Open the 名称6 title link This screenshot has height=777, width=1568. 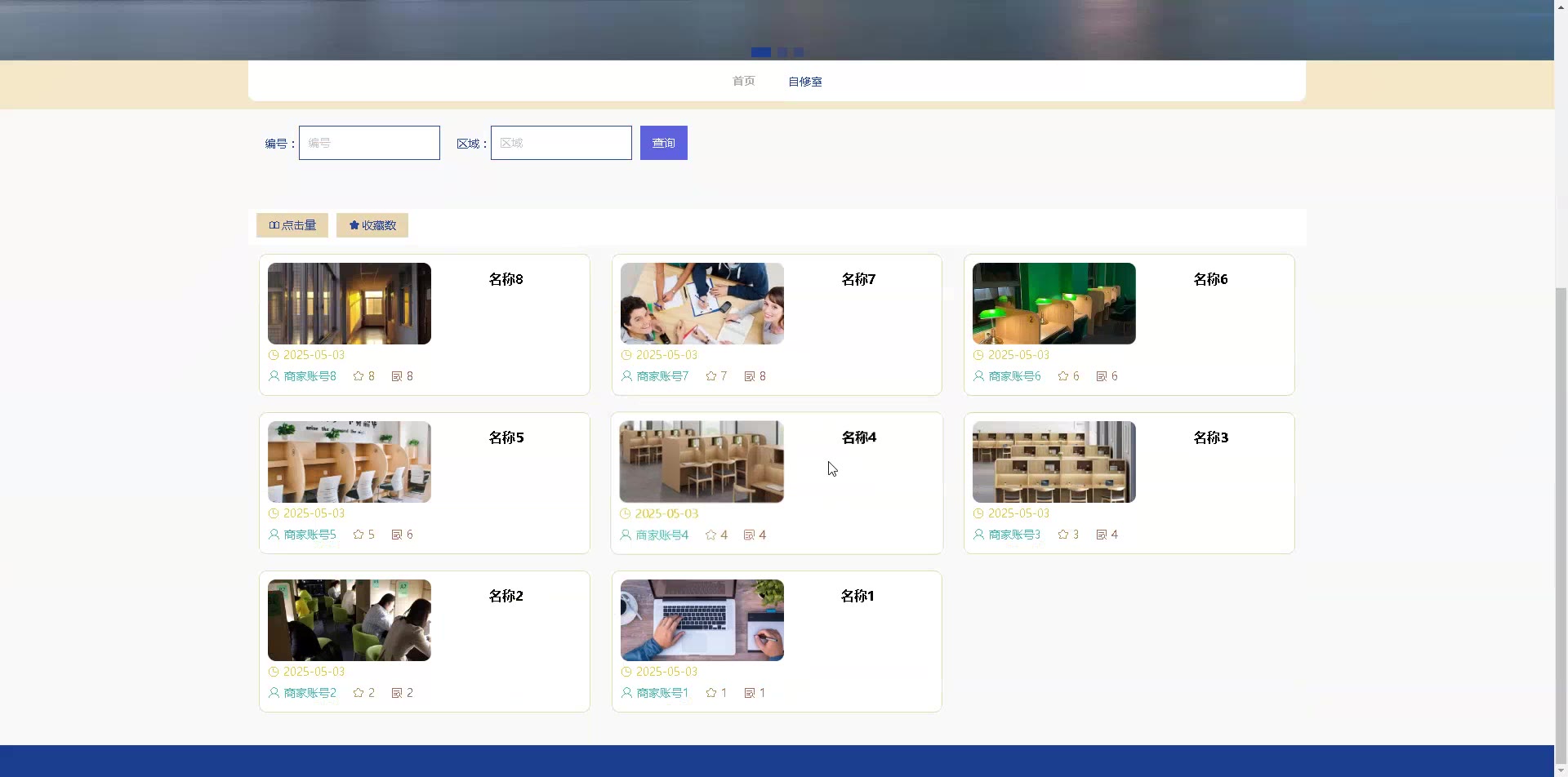(1211, 279)
